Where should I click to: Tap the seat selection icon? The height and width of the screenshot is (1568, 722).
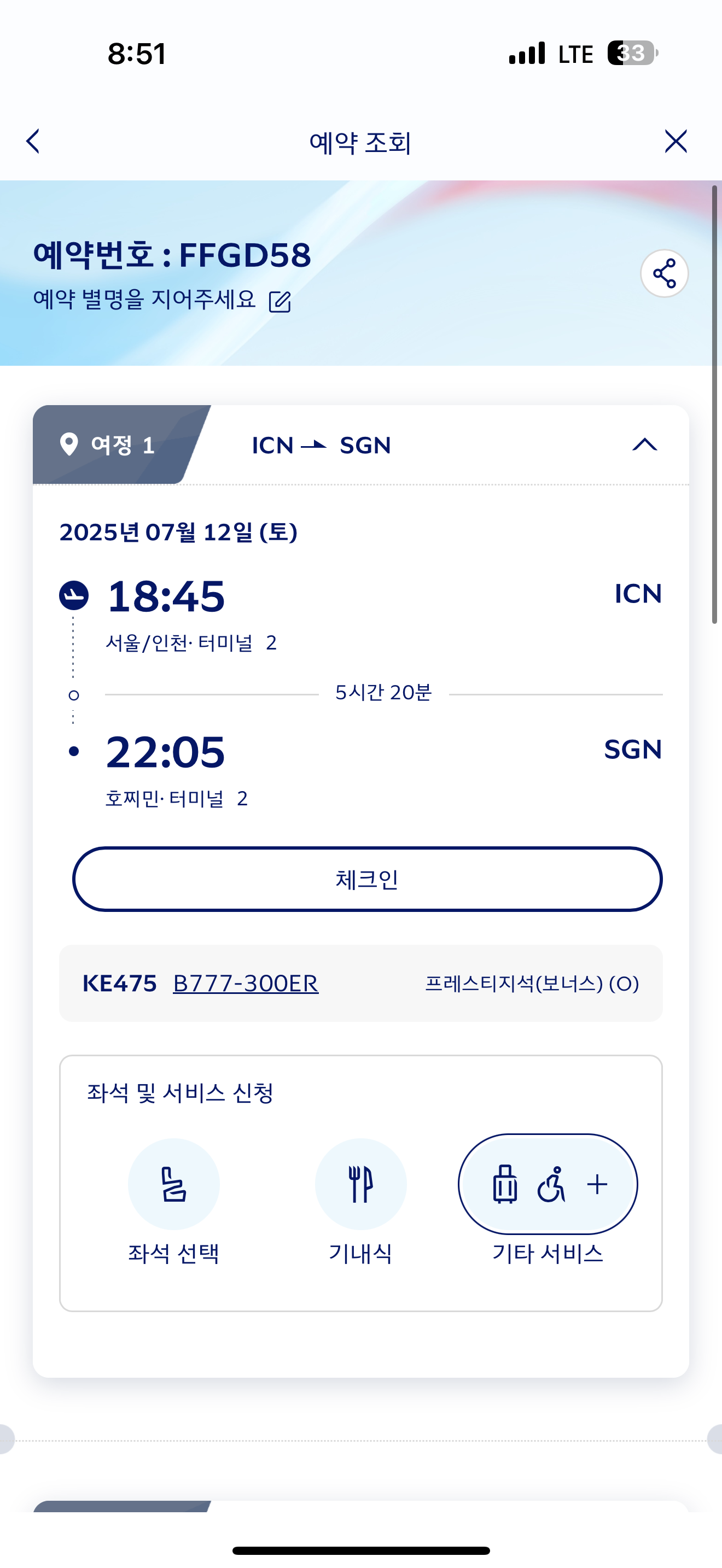(x=173, y=1184)
